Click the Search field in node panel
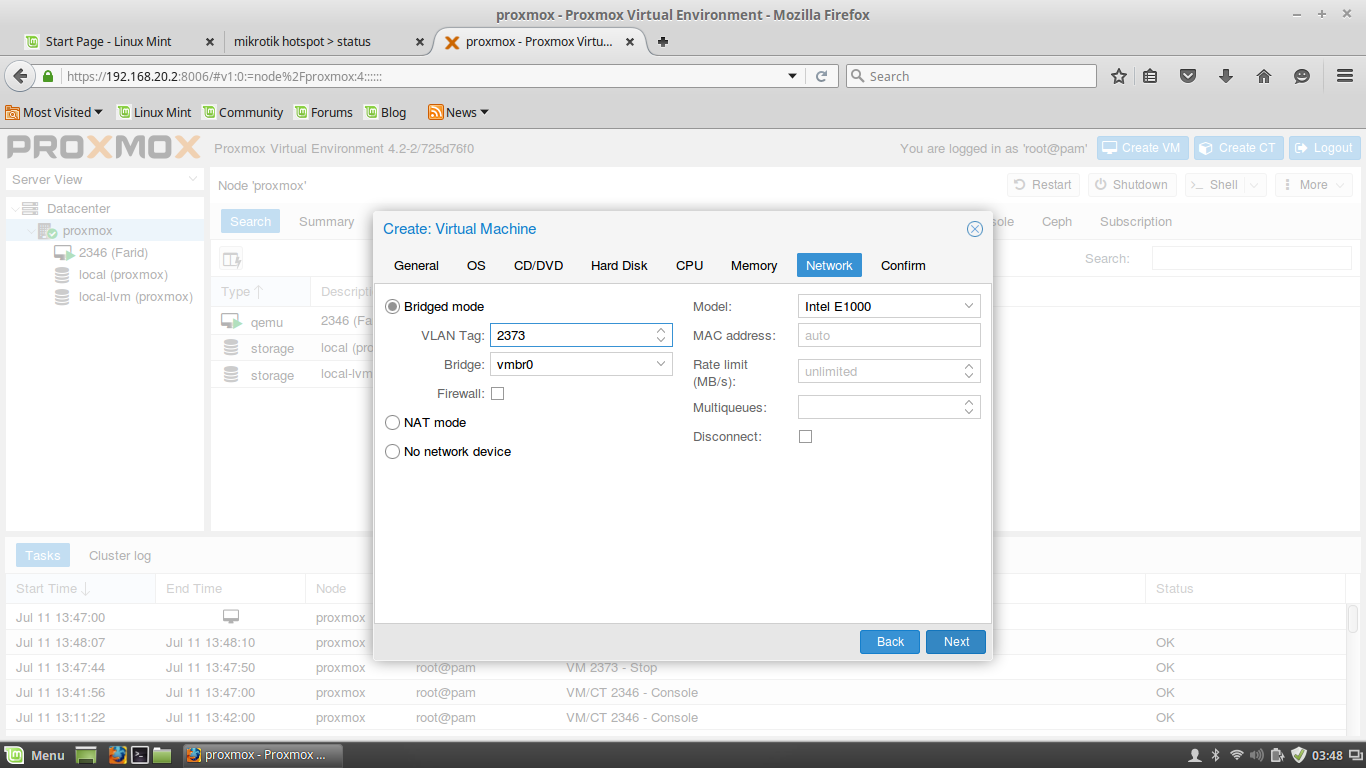Screen dimensions: 1366x768 tap(1251, 258)
